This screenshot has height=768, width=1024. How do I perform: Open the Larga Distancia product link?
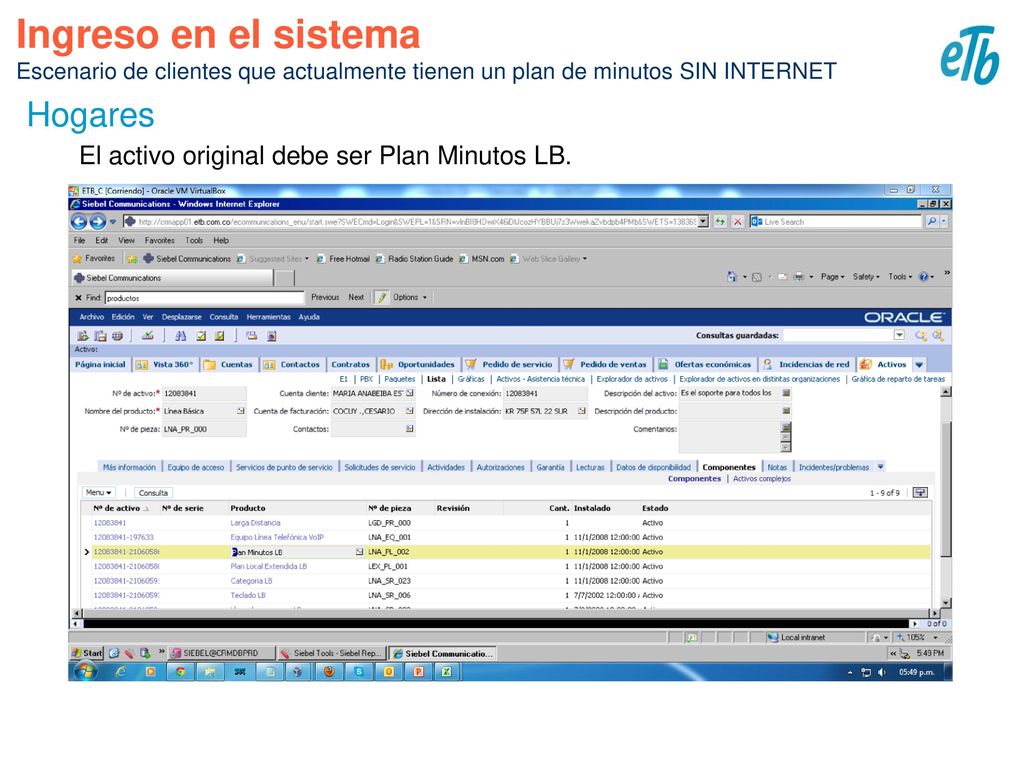point(255,523)
